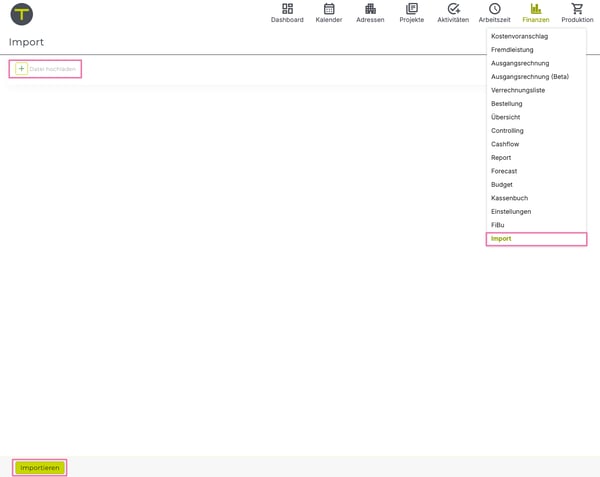Screen dimensions: 600x477
Task: Select the Aktivitäten checkmark icon
Action: pos(453,9)
